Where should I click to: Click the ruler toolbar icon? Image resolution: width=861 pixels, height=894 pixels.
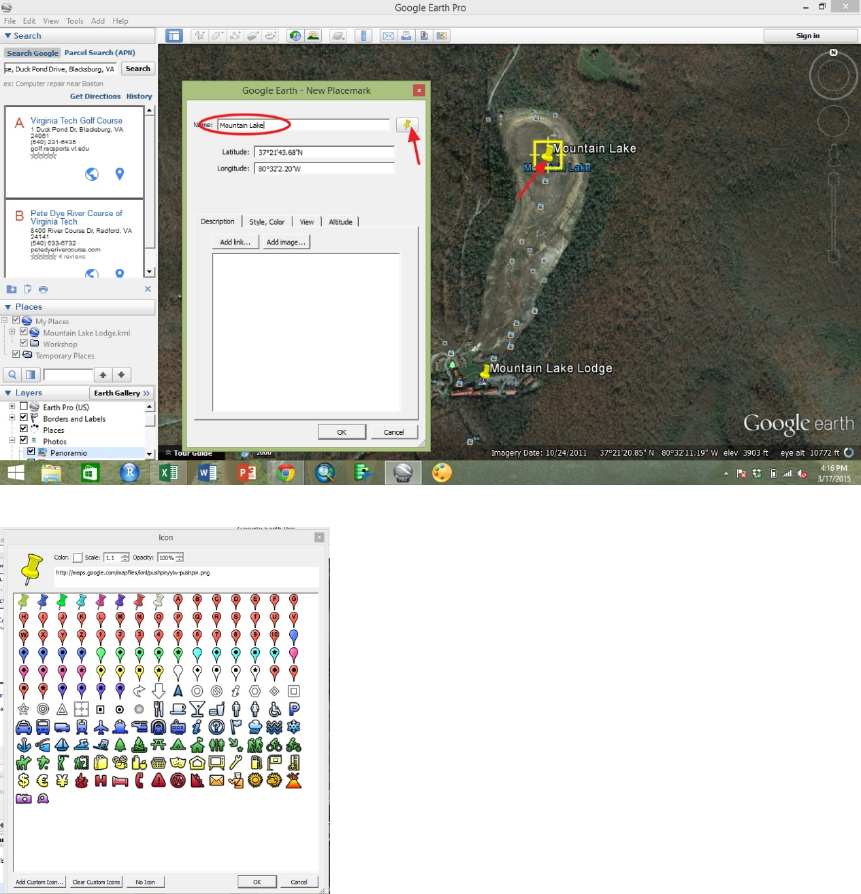(x=363, y=36)
